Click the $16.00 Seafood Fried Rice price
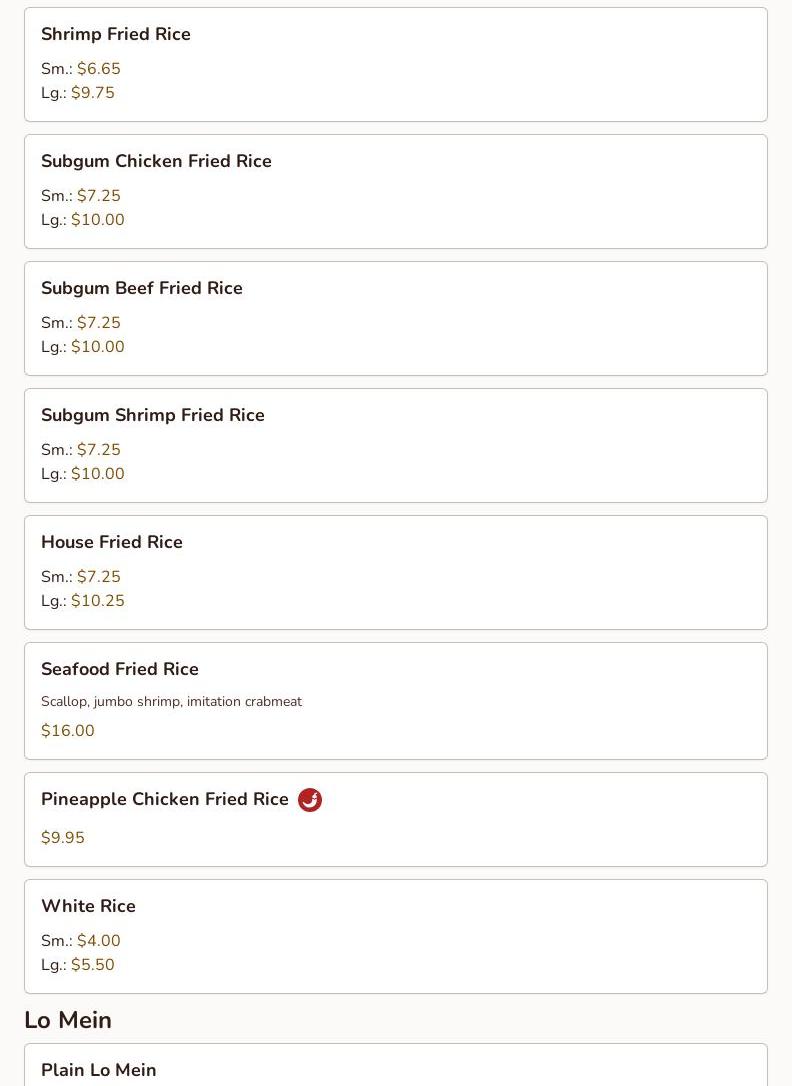 click(68, 731)
